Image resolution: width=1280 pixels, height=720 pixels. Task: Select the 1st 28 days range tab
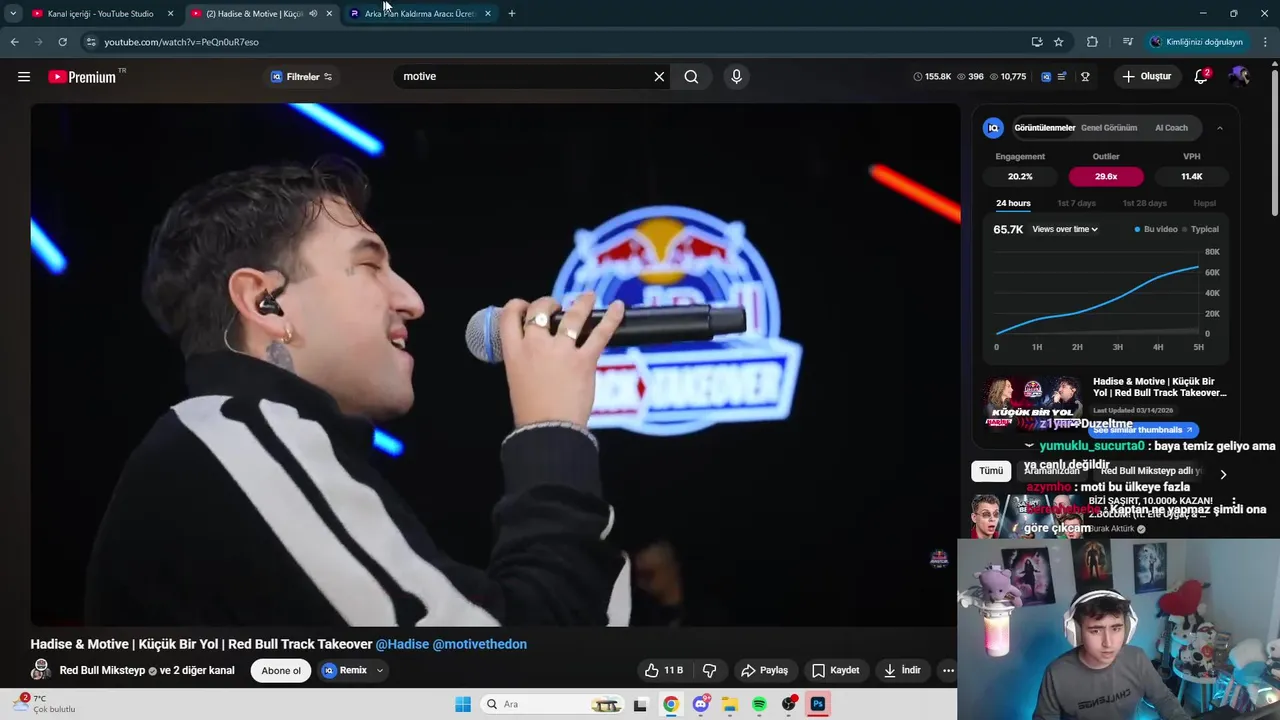pyautogui.click(x=1144, y=203)
